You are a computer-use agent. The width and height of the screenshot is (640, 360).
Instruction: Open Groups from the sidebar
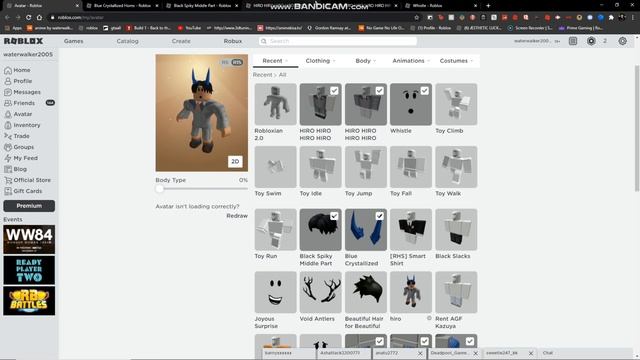pyautogui.click(x=19, y=147)
